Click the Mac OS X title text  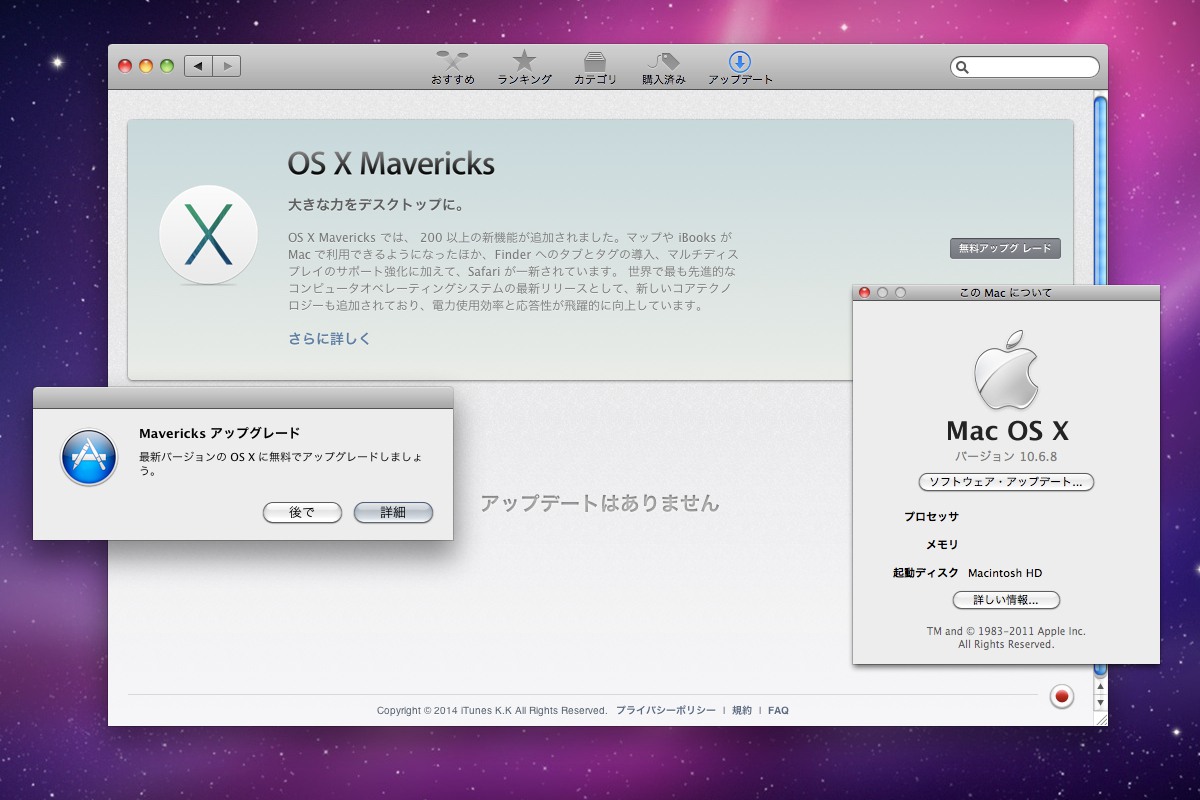point(1007,431)
